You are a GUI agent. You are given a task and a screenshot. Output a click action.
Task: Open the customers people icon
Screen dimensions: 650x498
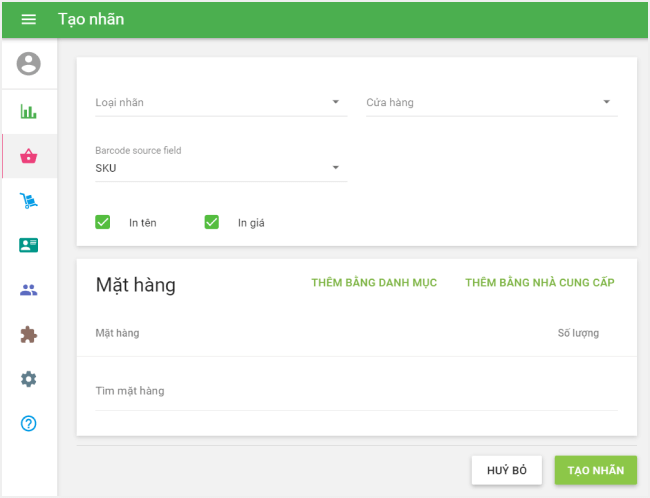28,290
